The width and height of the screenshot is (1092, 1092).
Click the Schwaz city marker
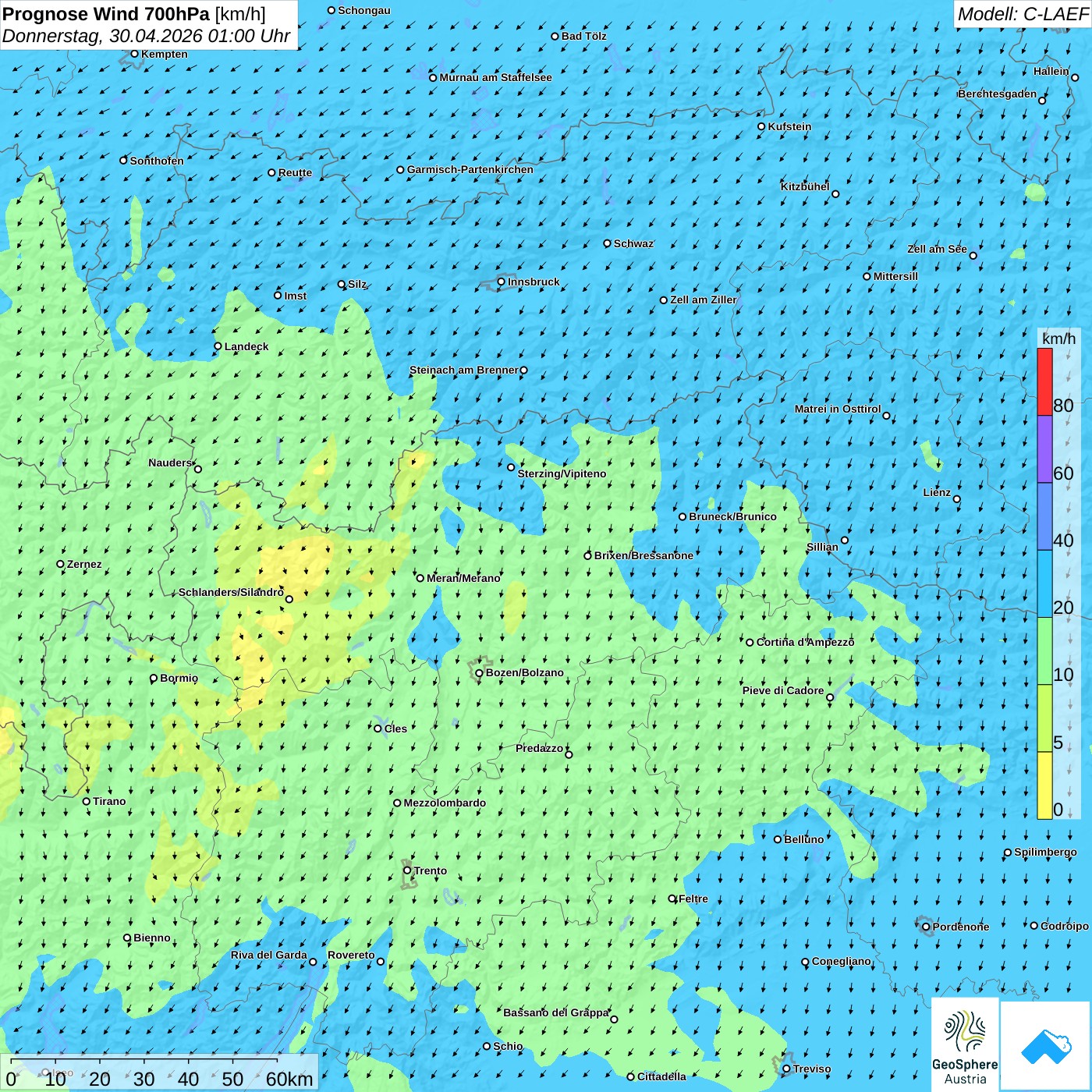[607, 243]
